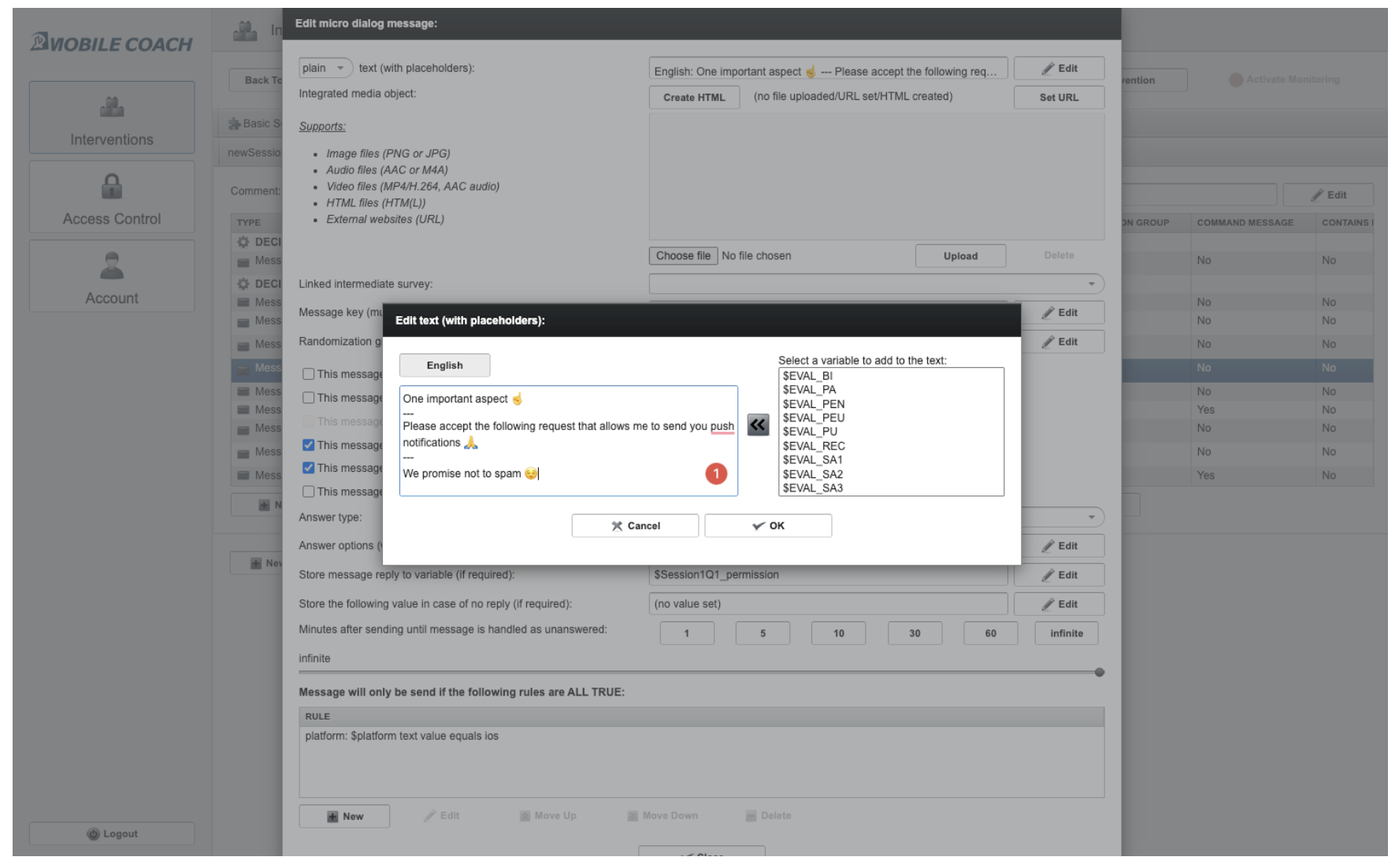Uncheck the second enabled 'This message' checkbox
1399x868 pixels.
pos(308,467)
